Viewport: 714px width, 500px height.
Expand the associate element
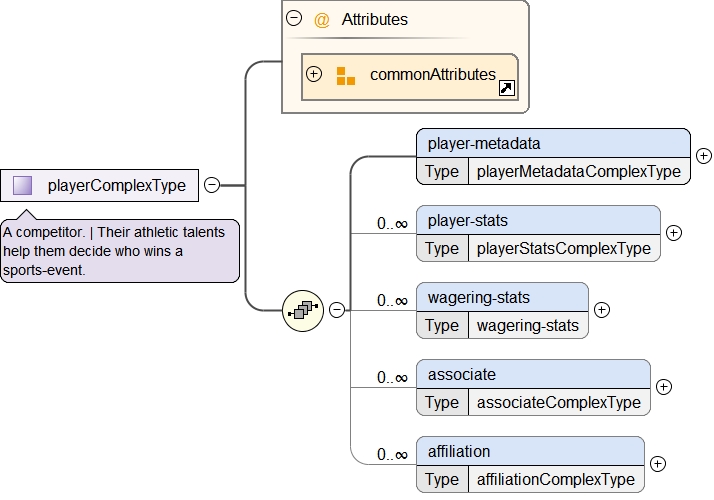tap(663, 386)
